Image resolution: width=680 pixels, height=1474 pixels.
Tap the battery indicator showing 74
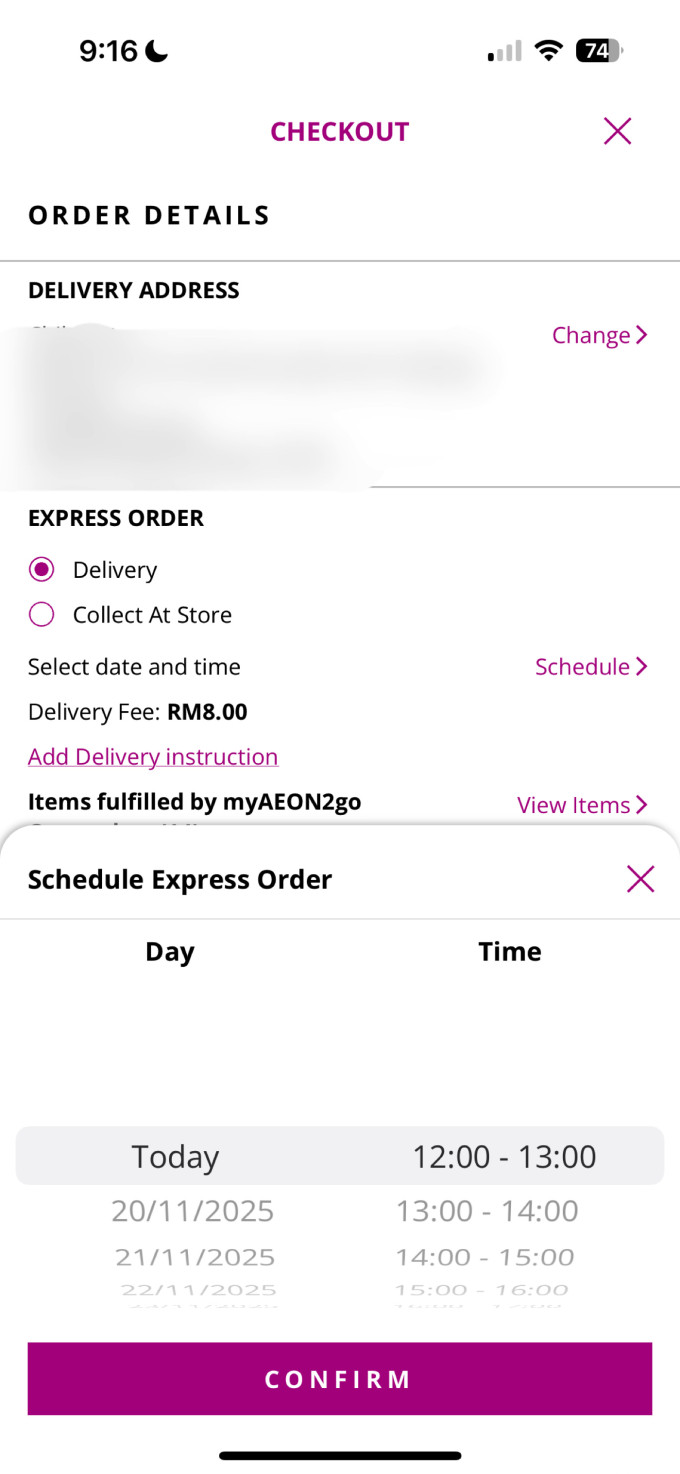pos(595,50)
